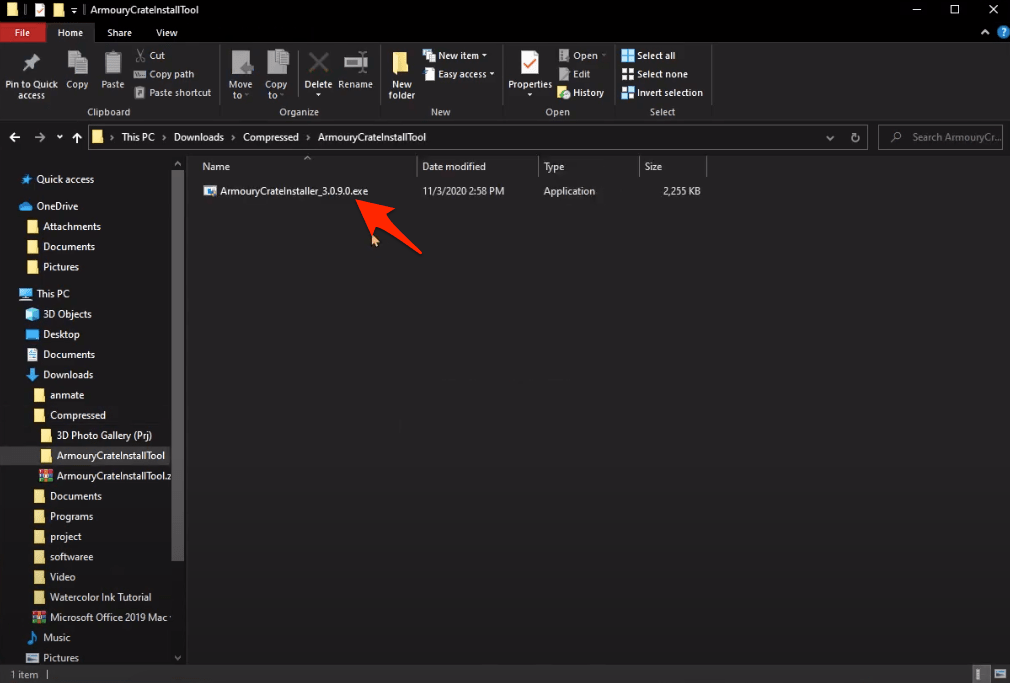1010x683 pixels.
Task: Refresh the folder view
Action: coord(855,138)
